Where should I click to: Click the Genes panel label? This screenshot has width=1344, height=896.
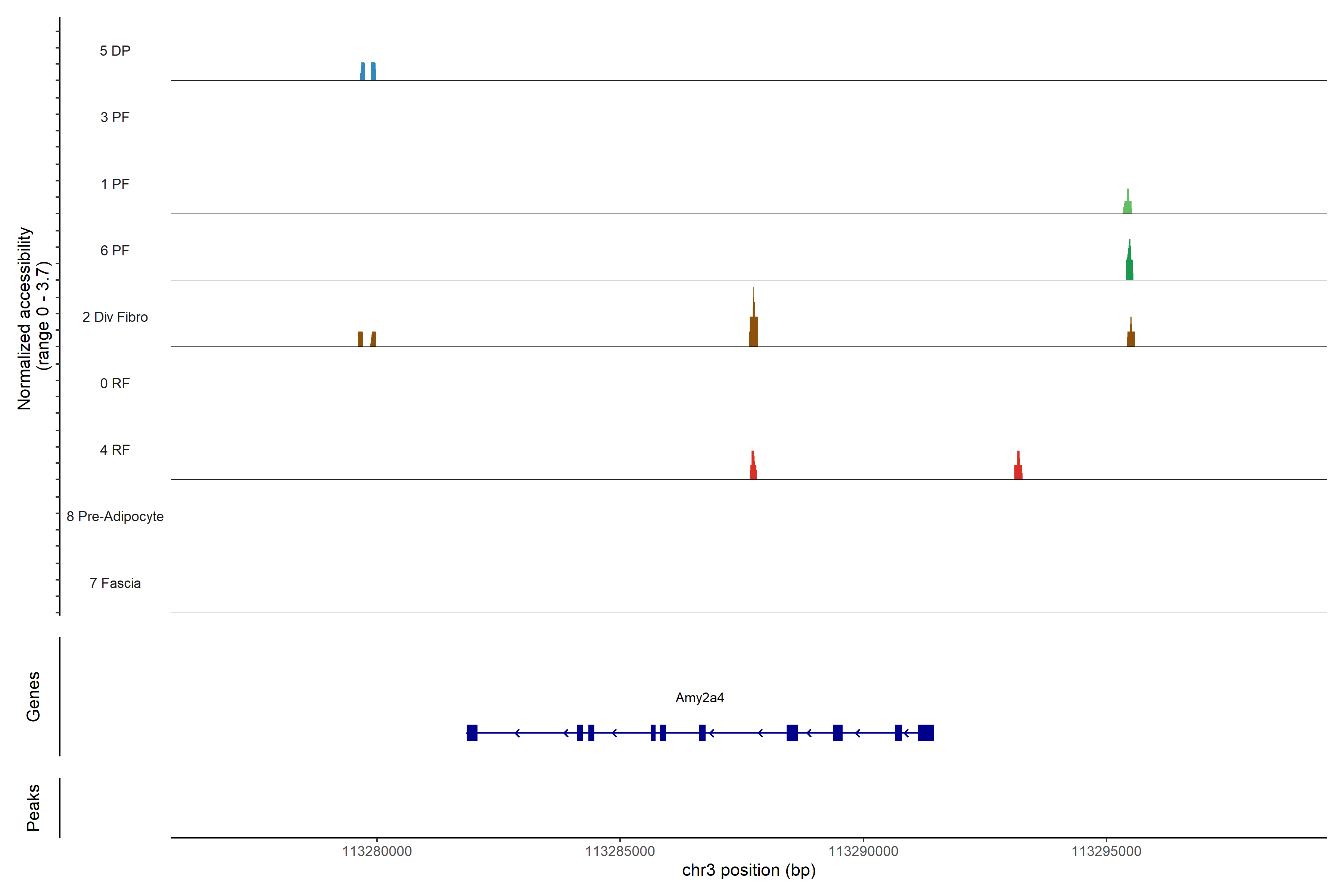coord(33,697)
